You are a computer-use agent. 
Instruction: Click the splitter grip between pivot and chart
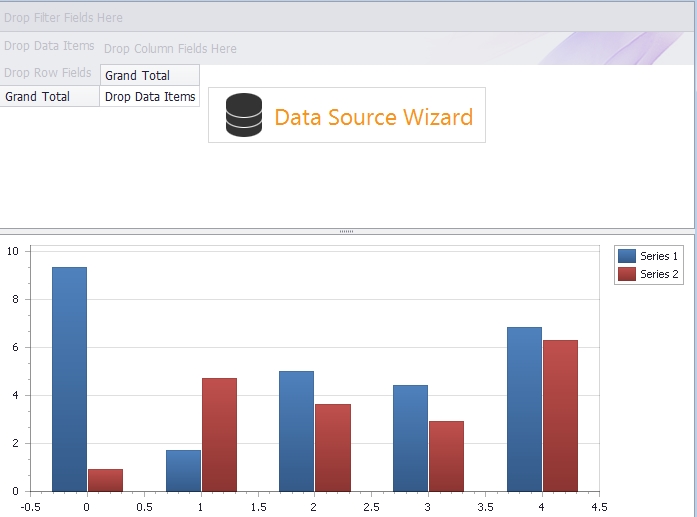point(346,231)
